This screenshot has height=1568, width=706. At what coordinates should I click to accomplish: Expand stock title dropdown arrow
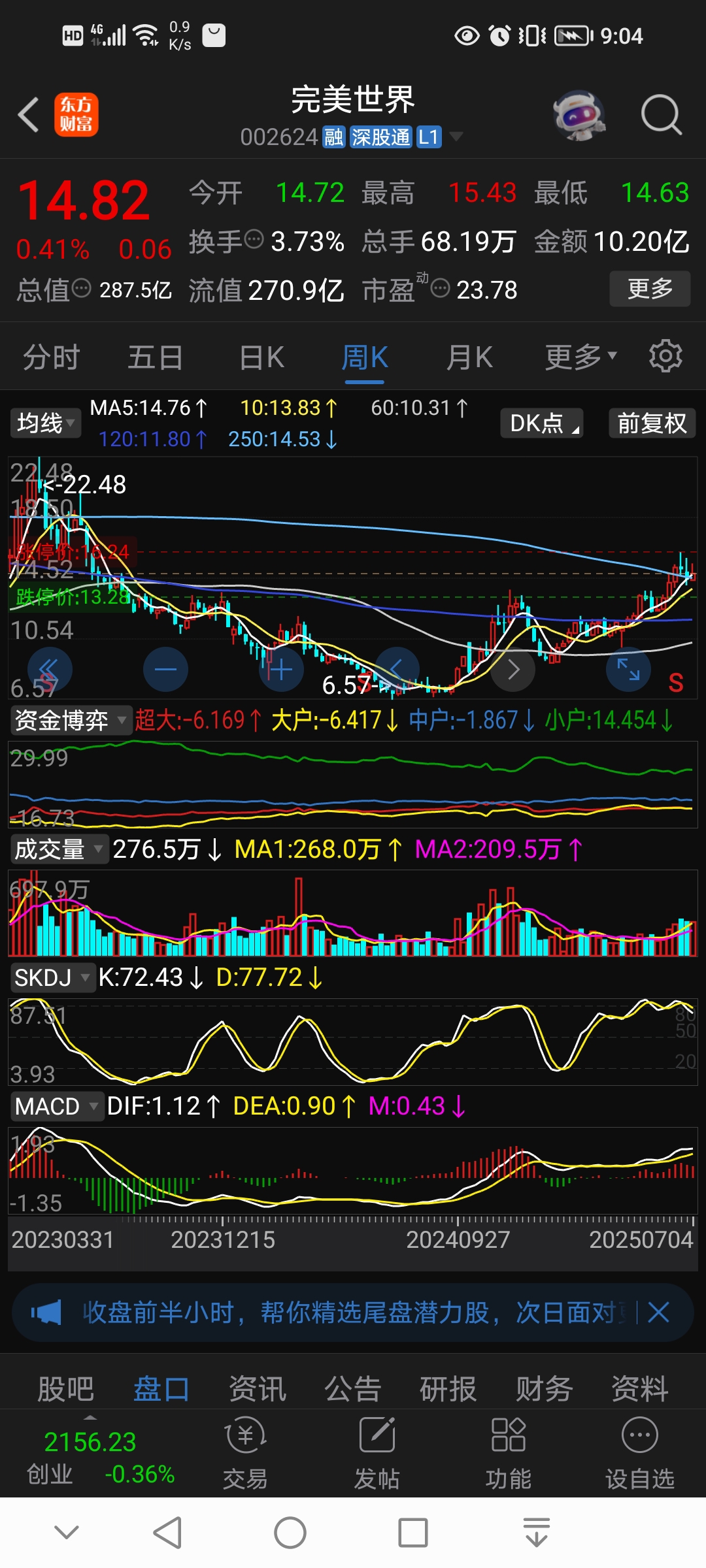456,137
